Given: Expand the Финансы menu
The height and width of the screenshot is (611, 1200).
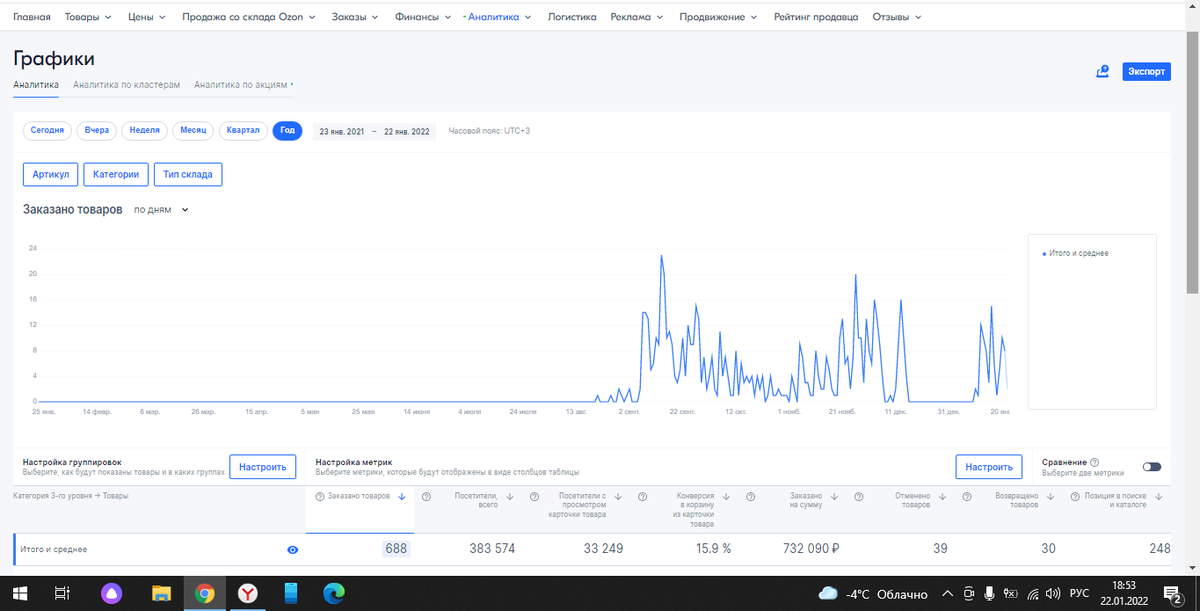Looking at the screenshot, I should (x=423, y=17).
